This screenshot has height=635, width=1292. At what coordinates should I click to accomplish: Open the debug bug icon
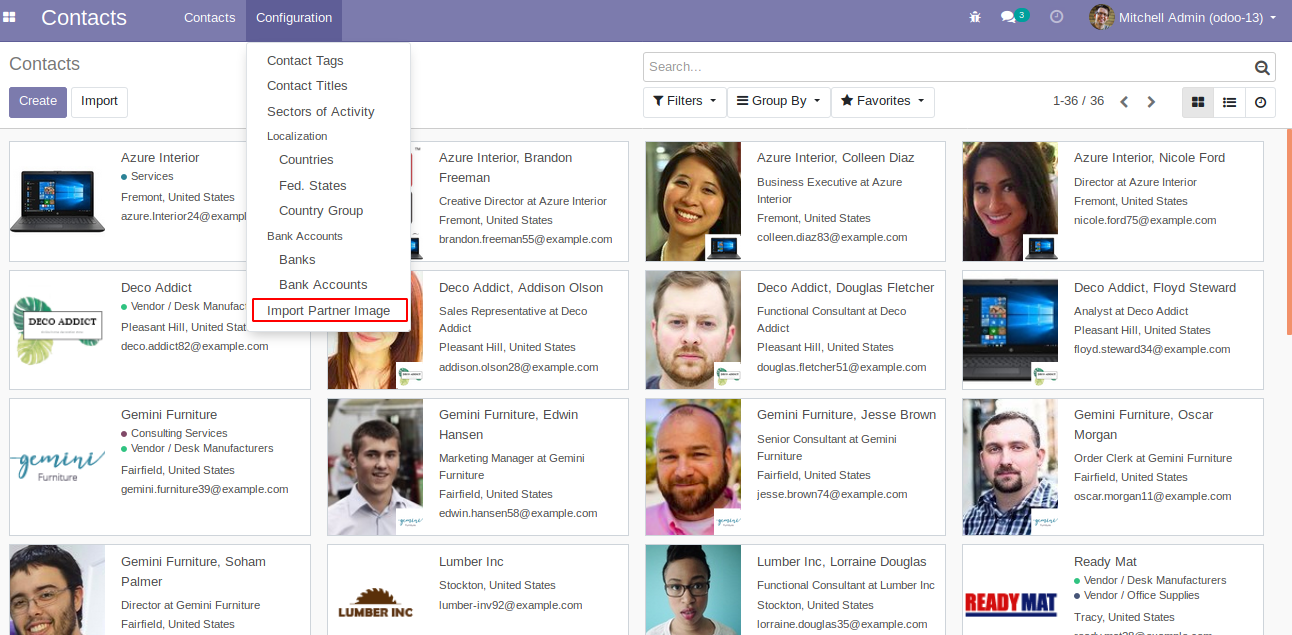pyautogui.click(x=975, y=17)
